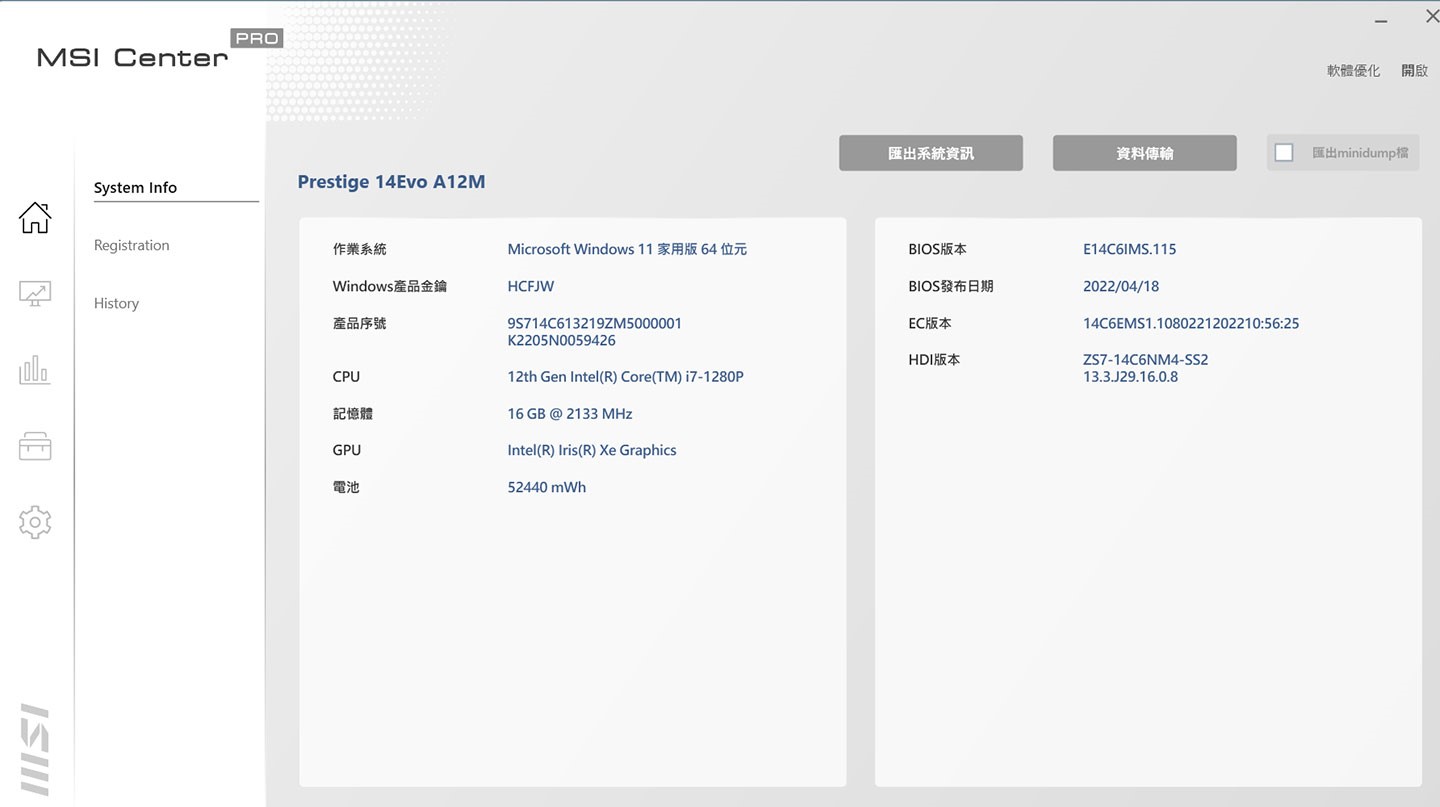
Task: Click the HDI版本 label
Action: [x=934, y=359]
